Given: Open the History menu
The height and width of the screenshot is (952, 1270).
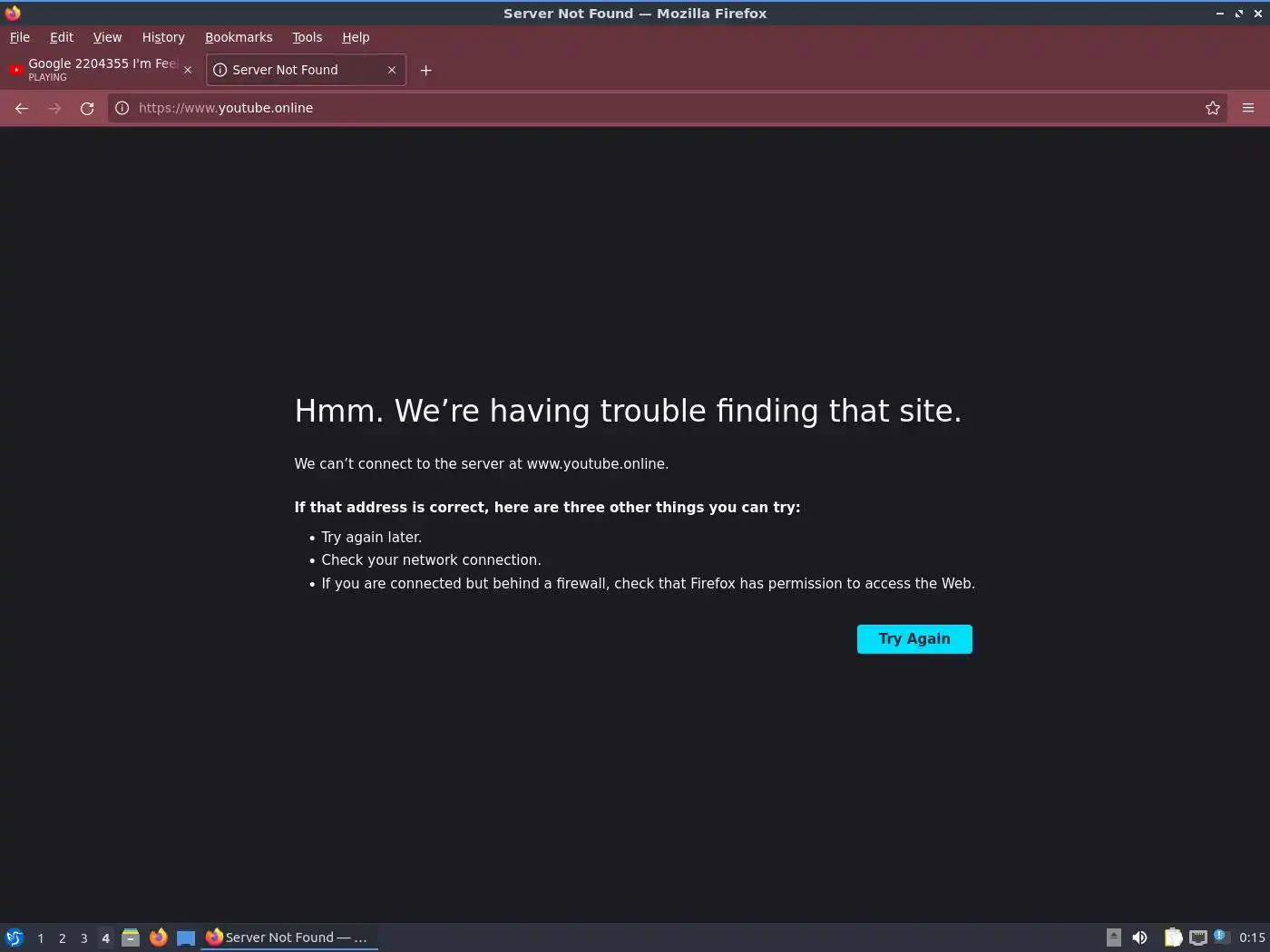Looking at the screenshot, I should (x=163, y=37).
